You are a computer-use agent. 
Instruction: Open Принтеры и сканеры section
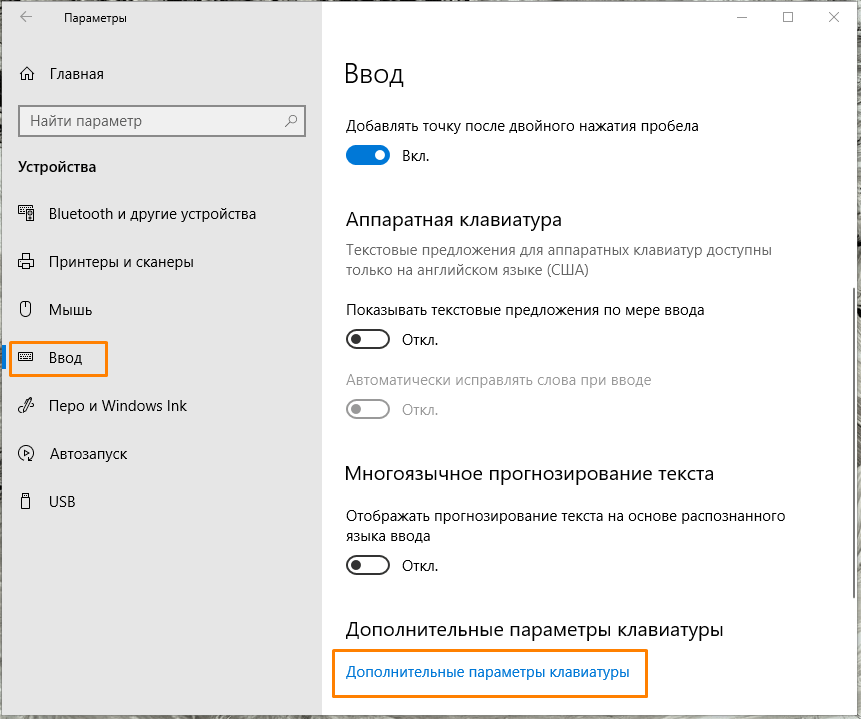click(121, 262)
